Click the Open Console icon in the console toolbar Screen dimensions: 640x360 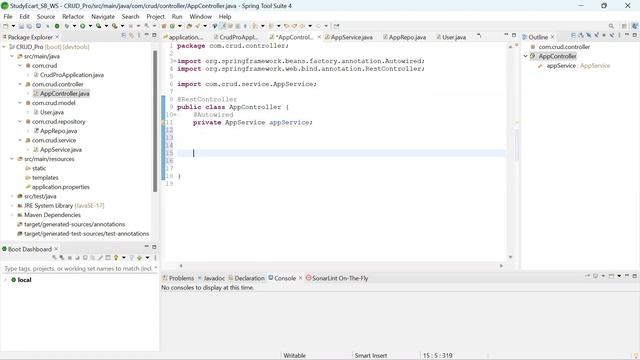tap(611, 277)
